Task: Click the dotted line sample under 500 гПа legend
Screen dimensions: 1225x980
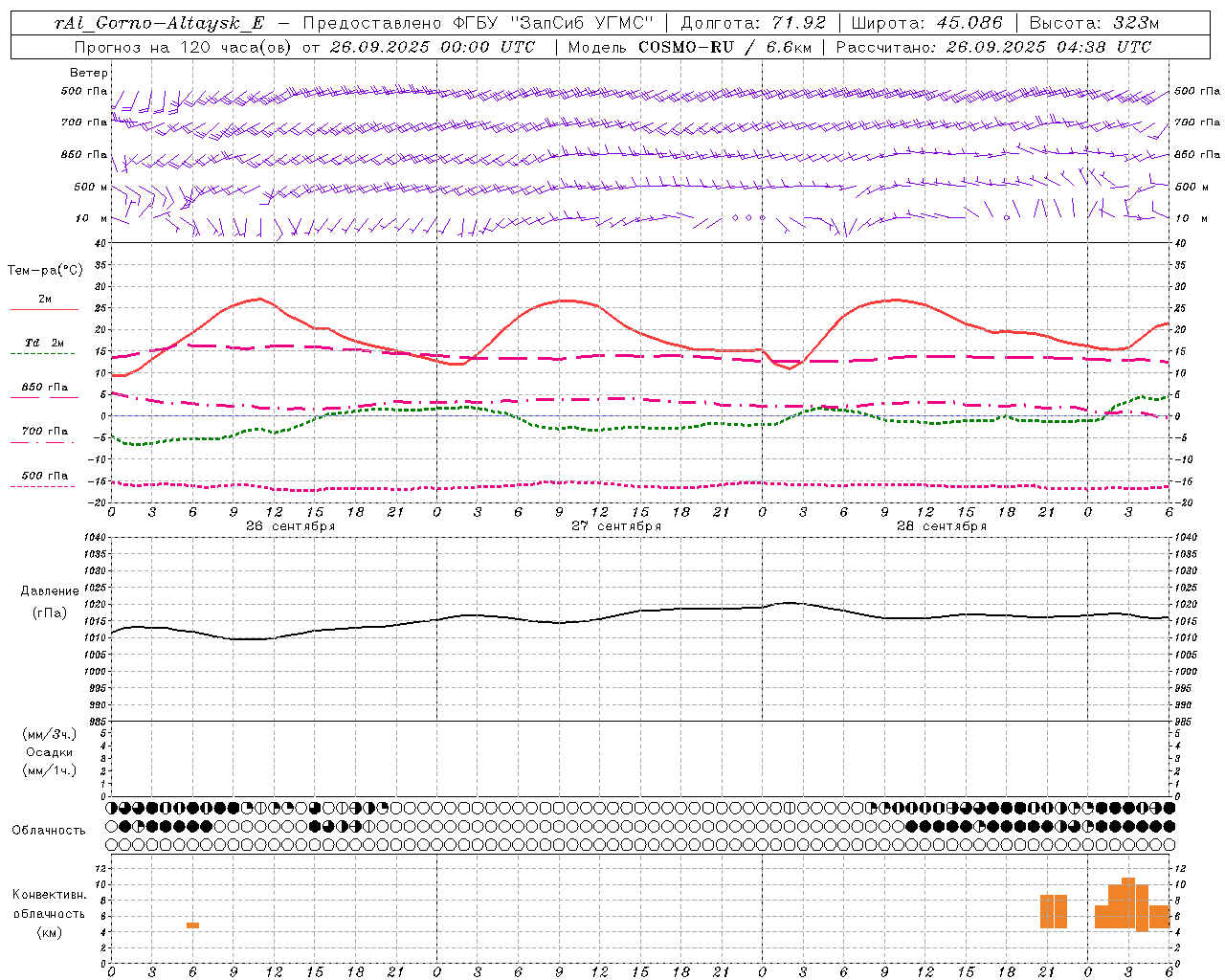Action: click(43, 487)
